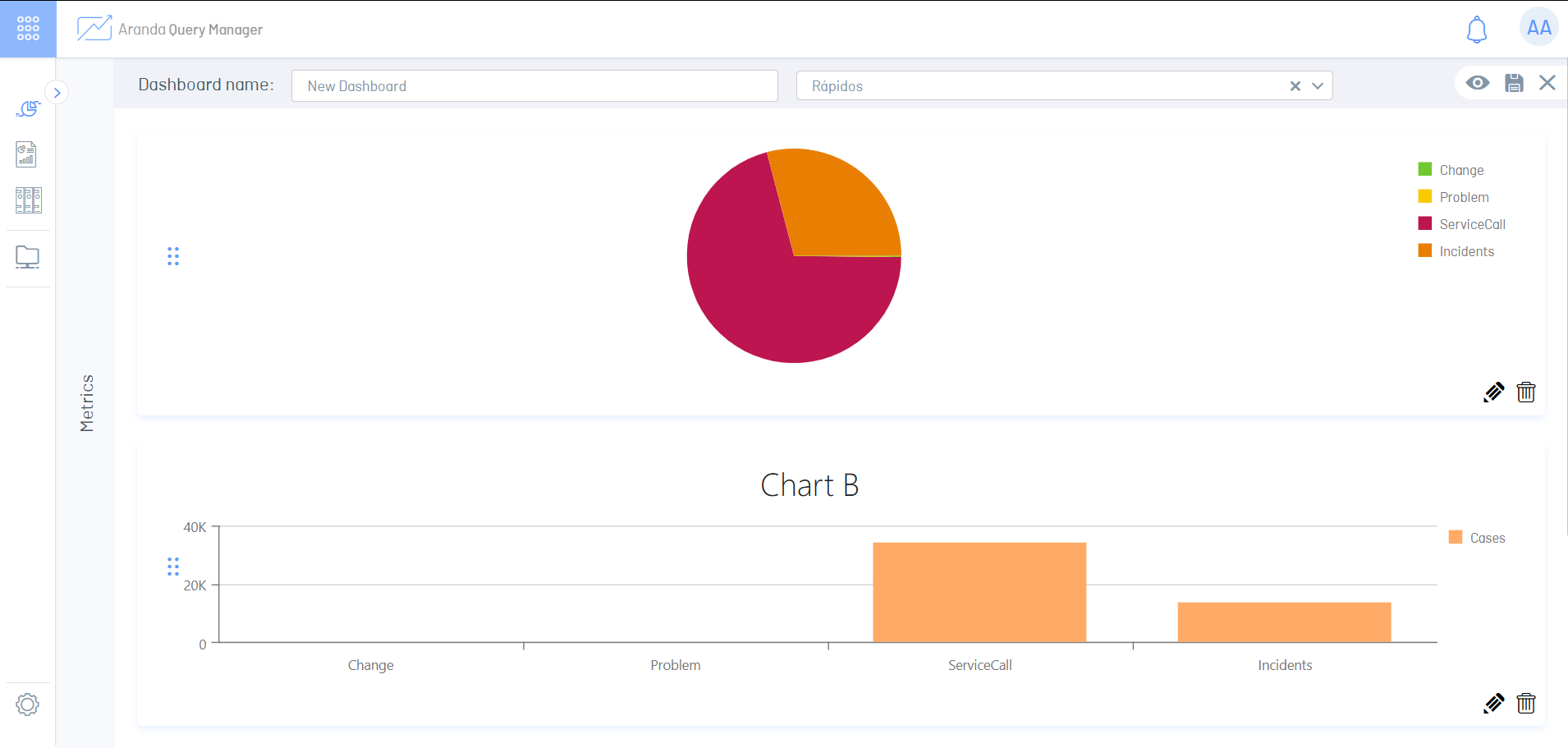This screenshot has height=748, width=1568.
Task: Click the notifications bell icon
Action: (x=1476, y=30)
